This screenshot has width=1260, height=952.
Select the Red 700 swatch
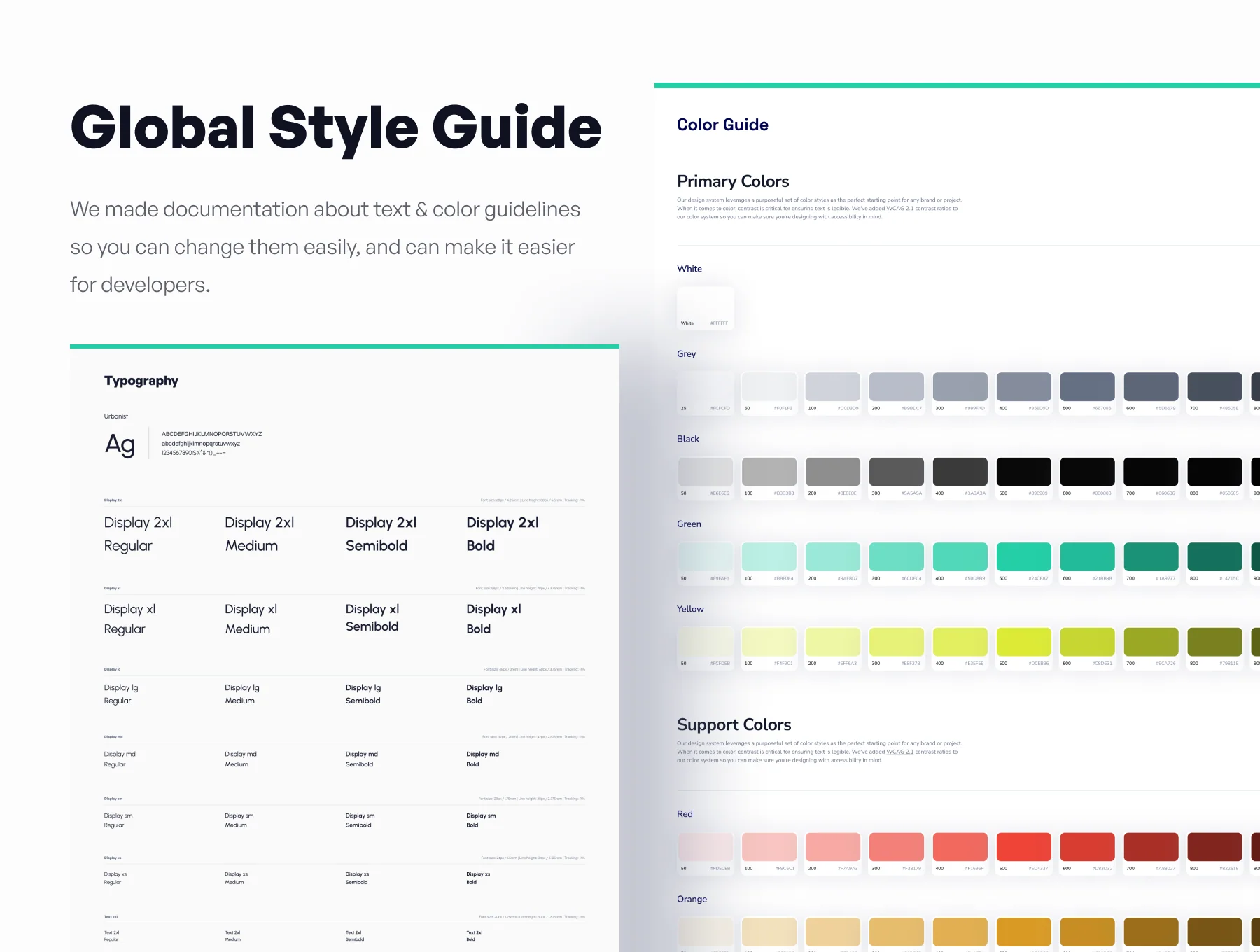click(1151, 853)
